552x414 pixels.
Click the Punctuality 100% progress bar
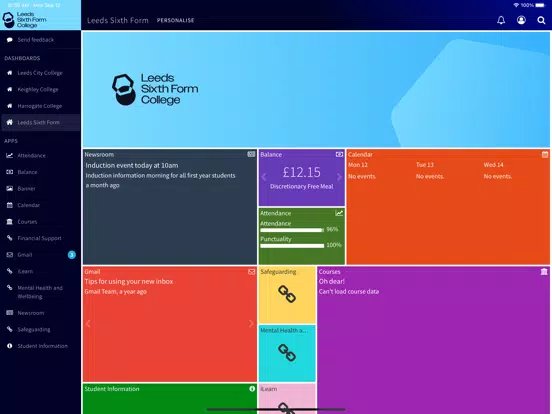point(292,246)
